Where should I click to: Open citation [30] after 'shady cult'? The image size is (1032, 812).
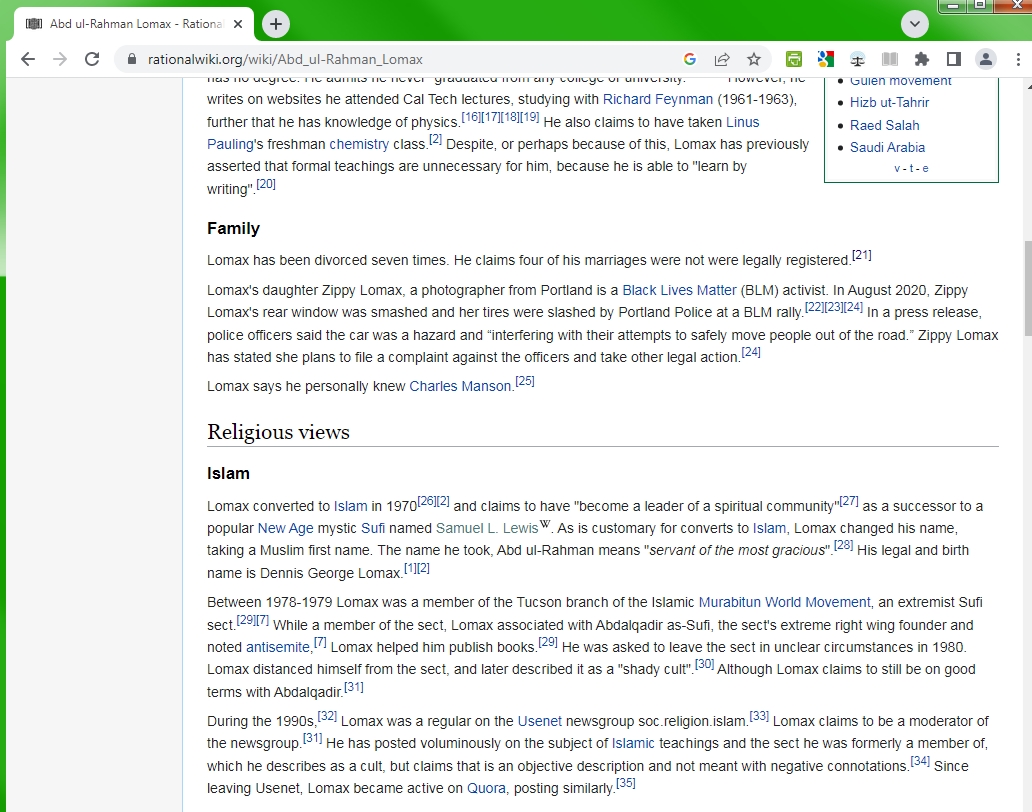704,664
